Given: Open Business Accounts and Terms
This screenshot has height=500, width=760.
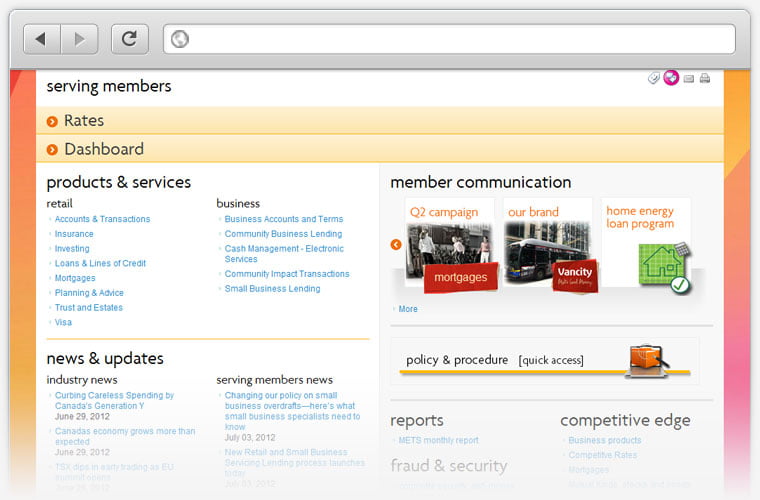Looking at the screenshot, I should [284, 219].
